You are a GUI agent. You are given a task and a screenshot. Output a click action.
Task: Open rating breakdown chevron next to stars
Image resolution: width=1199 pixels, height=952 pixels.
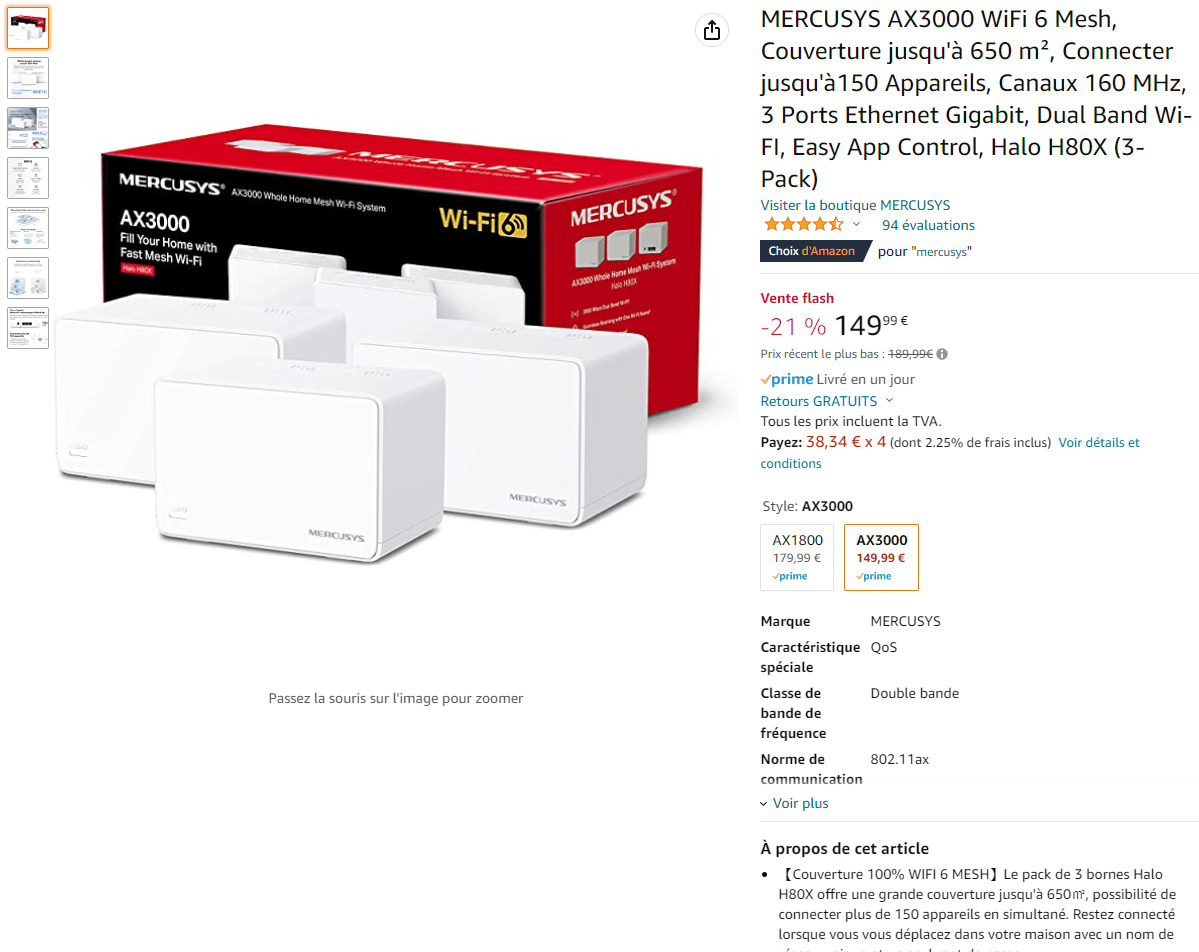pyautogui.click(x=856, y=225)
